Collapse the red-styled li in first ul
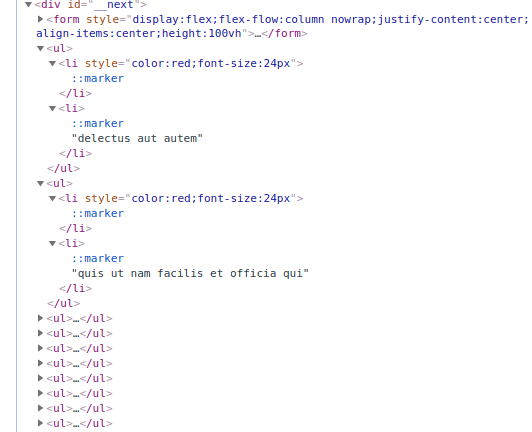532x432 pixels. (x=52, y=63)
